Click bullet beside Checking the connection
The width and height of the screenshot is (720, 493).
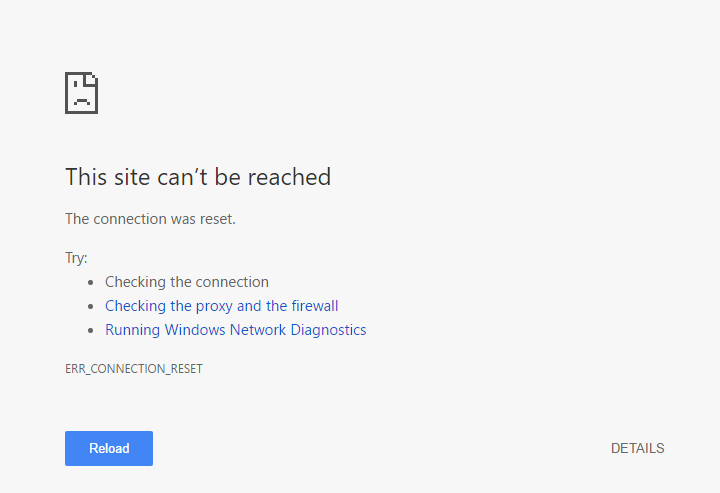90,282
